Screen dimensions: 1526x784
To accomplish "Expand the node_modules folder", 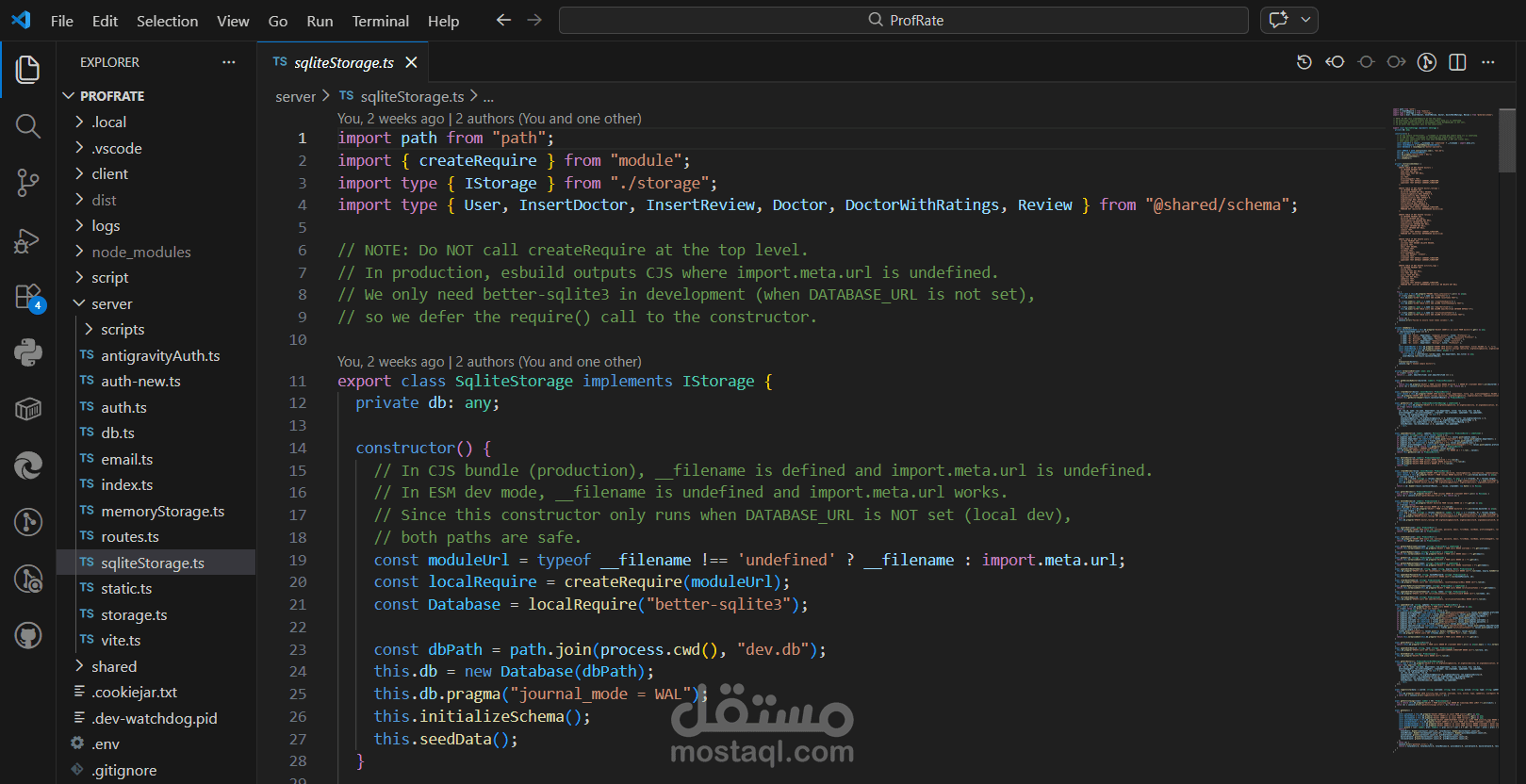I will pyautogui.click(x=79, y=252).
